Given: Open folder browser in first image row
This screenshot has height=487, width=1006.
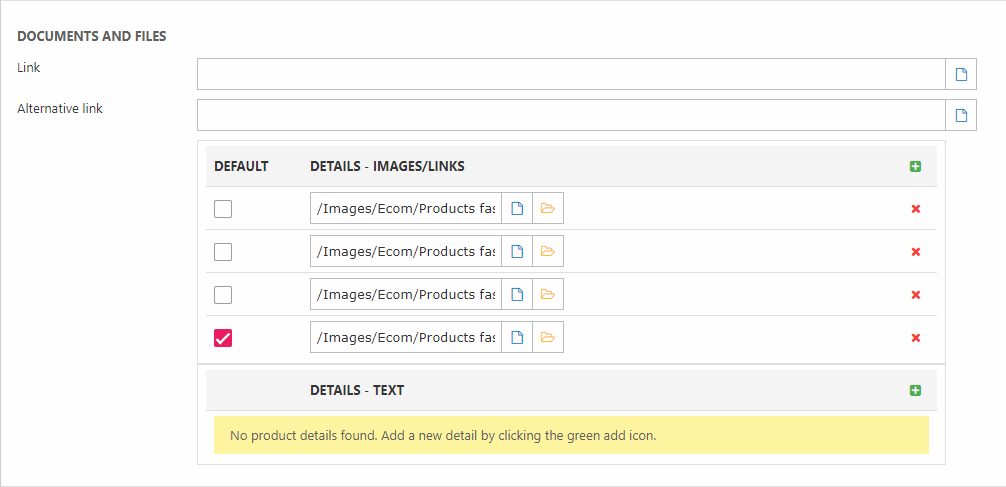Looking at the screenshot, I should pos(547,208).
